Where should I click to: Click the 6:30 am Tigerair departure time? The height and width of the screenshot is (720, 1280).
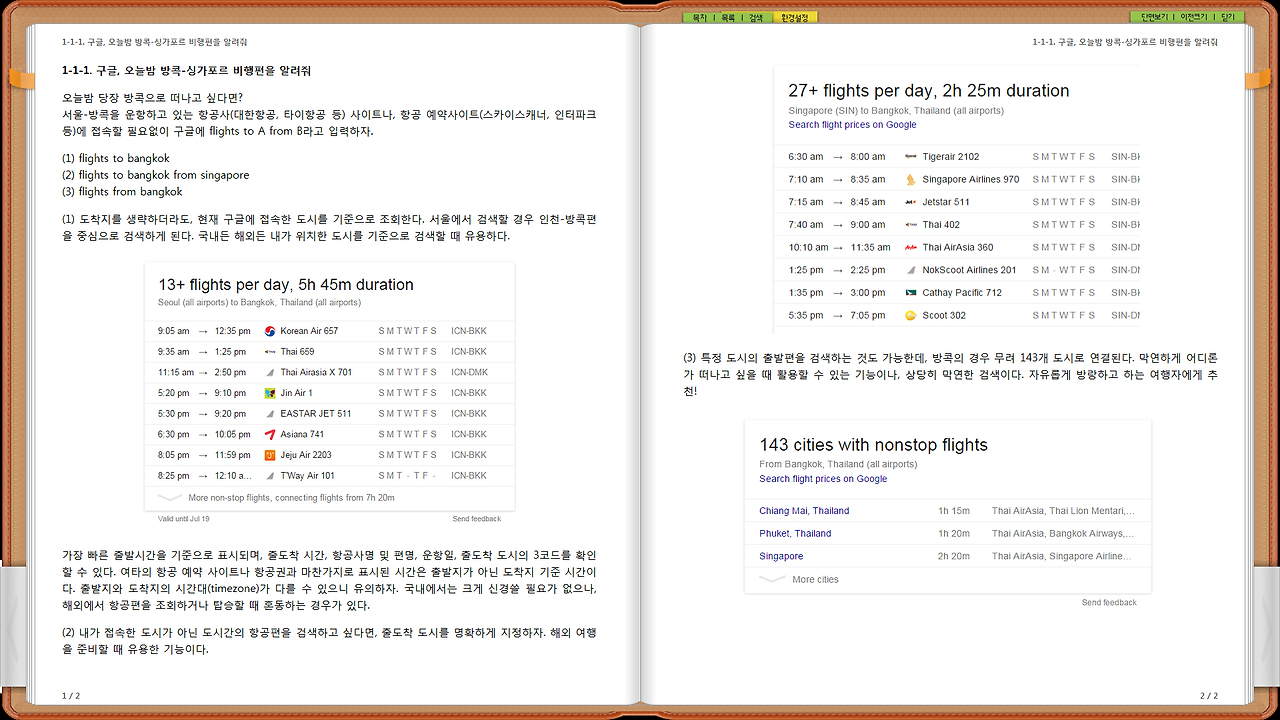806,157
